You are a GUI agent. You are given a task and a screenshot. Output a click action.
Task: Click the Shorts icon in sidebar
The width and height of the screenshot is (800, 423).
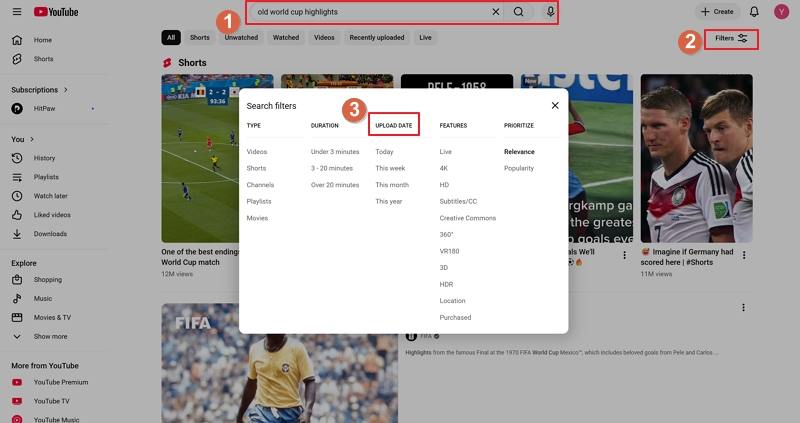click(x=17, y=59)
